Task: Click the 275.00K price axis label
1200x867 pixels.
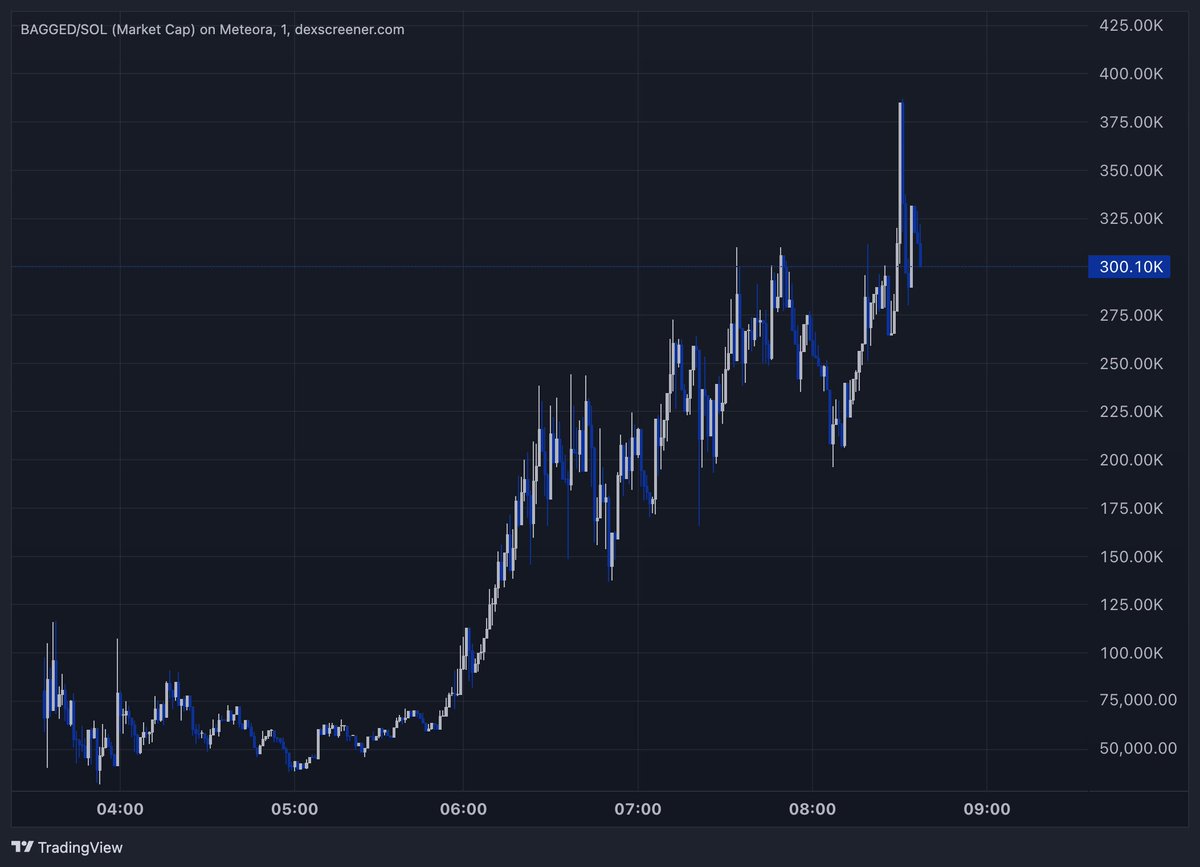Action: click(1132, 315)
